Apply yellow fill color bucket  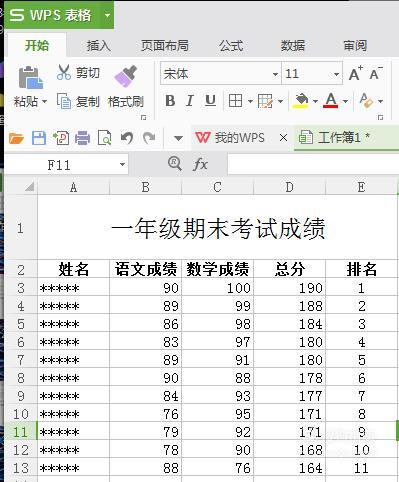click(301, 101)
